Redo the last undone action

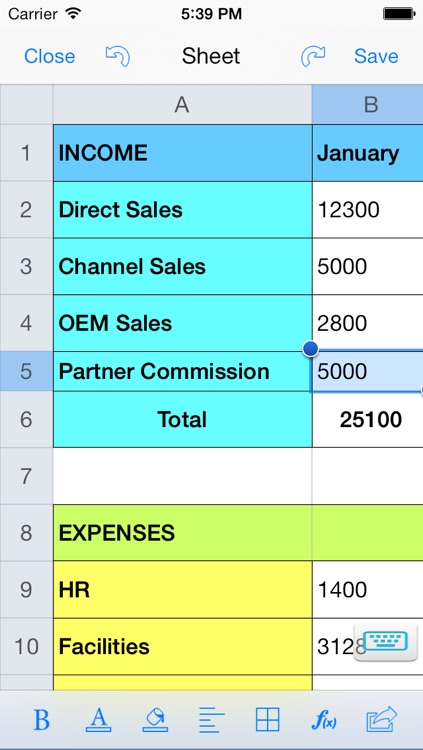point(313,56)
